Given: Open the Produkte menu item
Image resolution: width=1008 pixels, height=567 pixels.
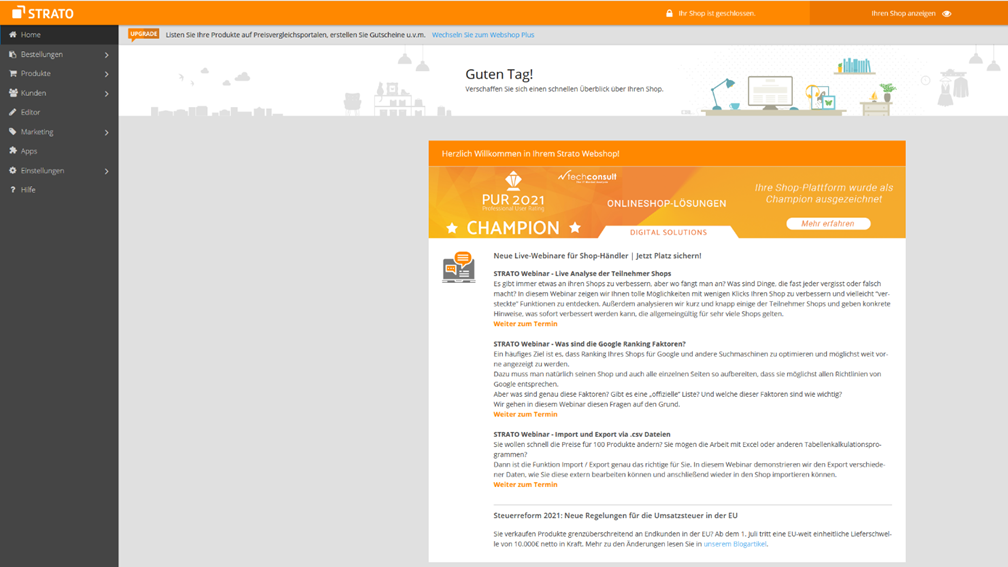Looking at the screenshot, I should click(x=59, y=73).
